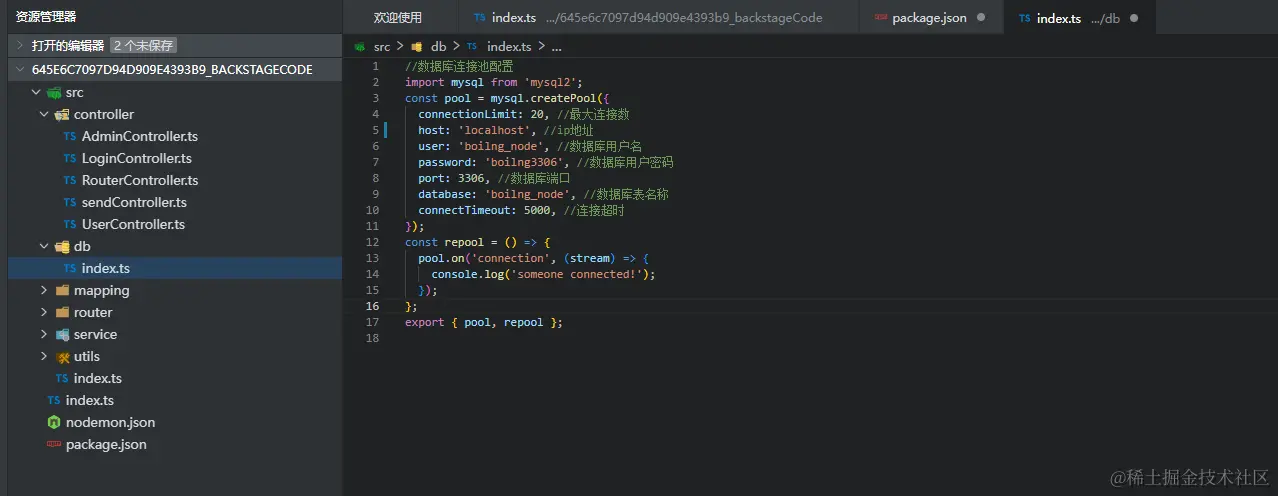Click the utils folder icon

click(62, 356)
